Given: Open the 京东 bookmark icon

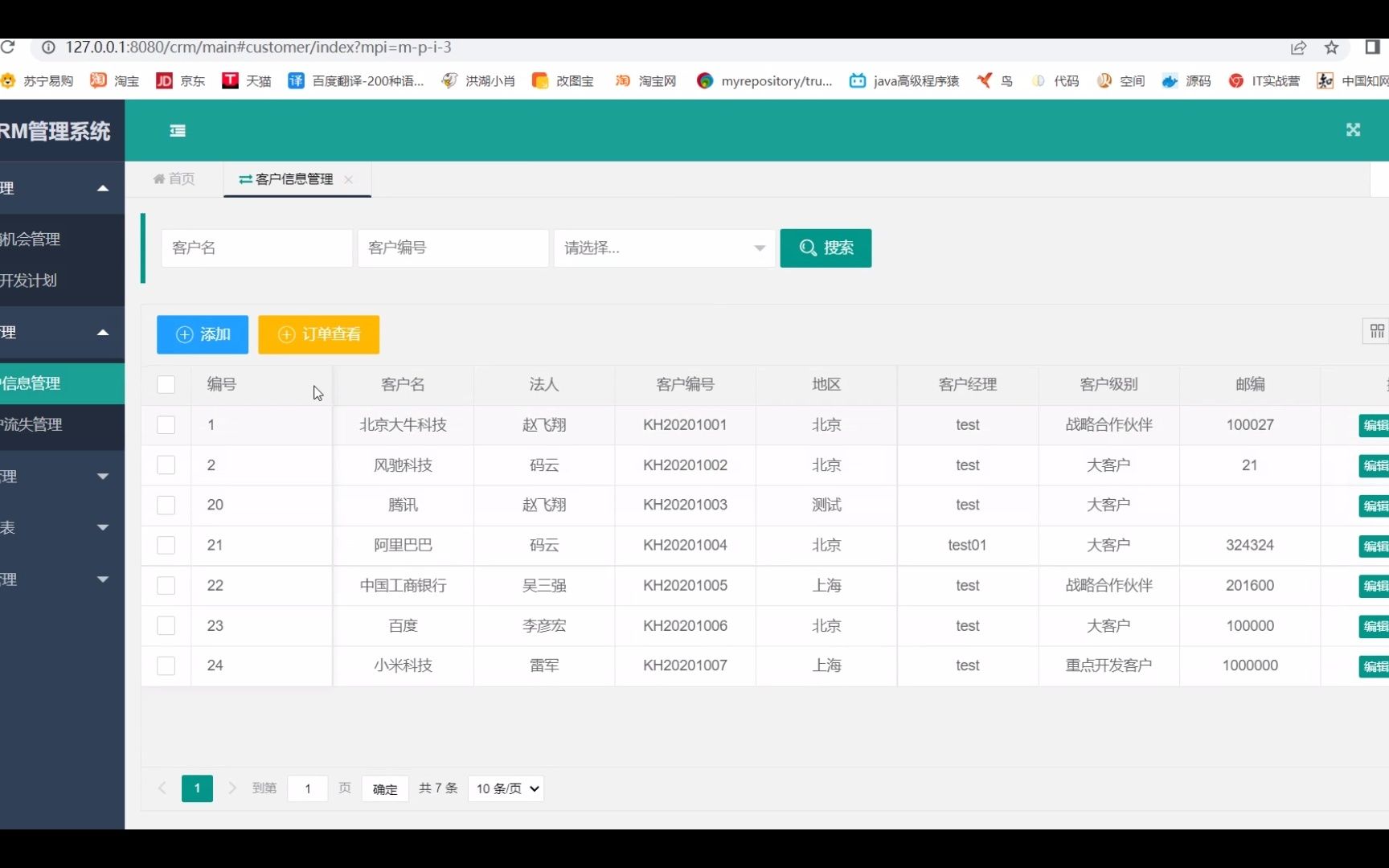Looking at the screenshot, I should click(165, 80).
